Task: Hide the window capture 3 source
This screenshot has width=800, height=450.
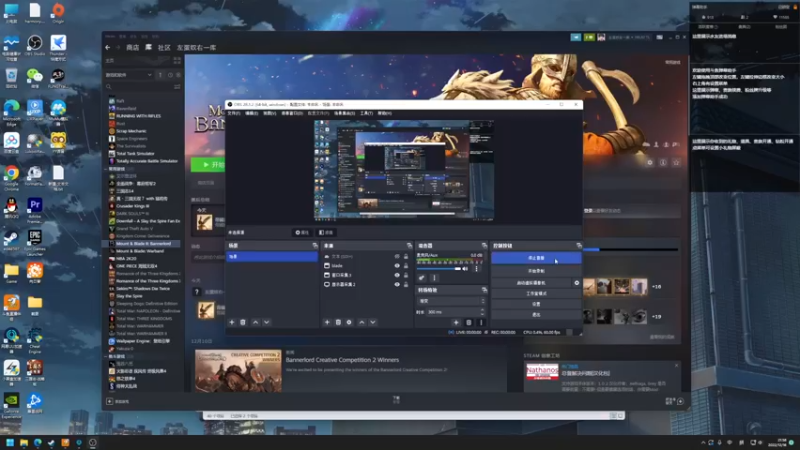Action: (397, 275)
